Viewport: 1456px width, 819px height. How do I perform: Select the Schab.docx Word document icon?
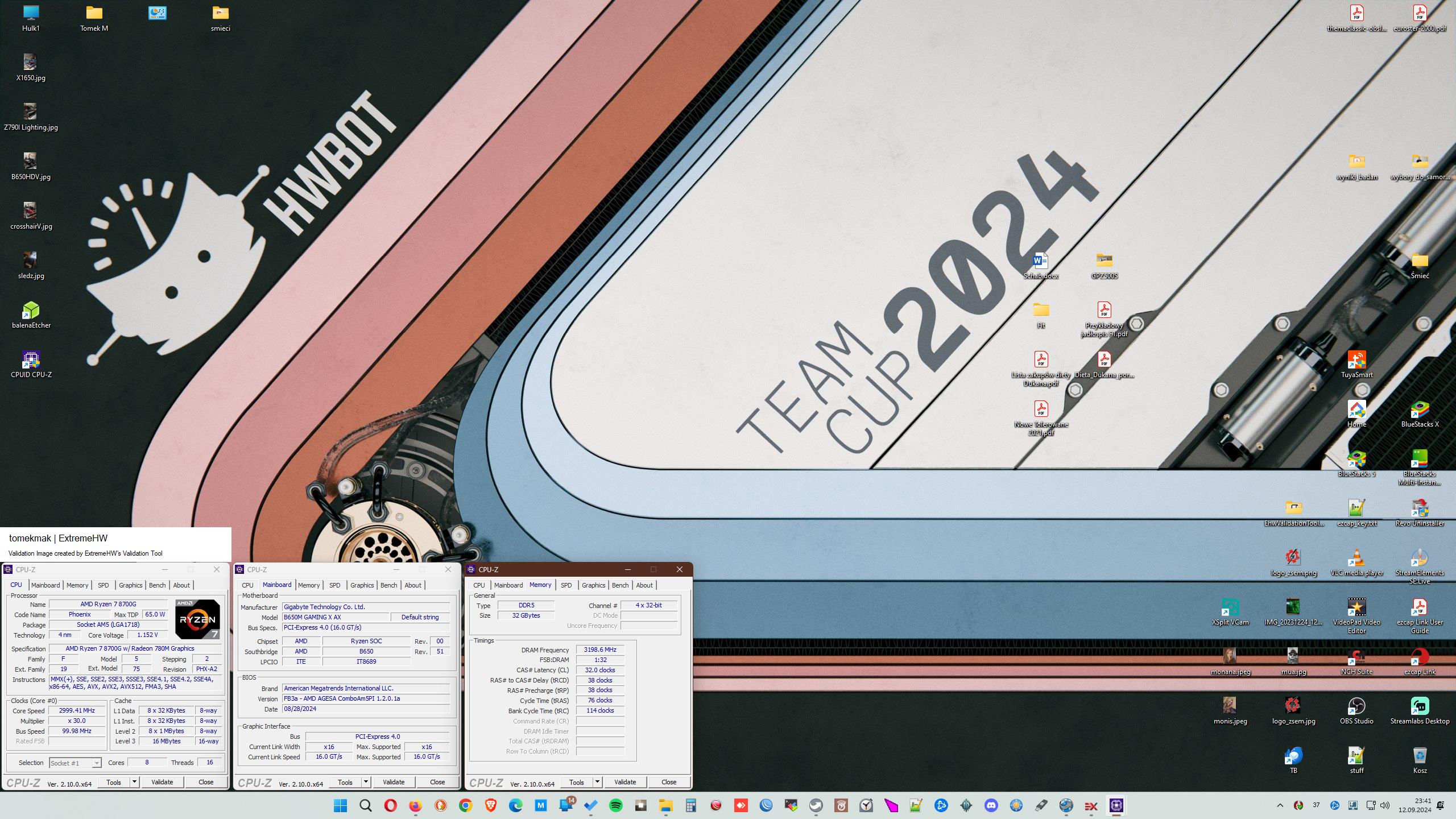pyautogui.click(x=1040, y=266)
